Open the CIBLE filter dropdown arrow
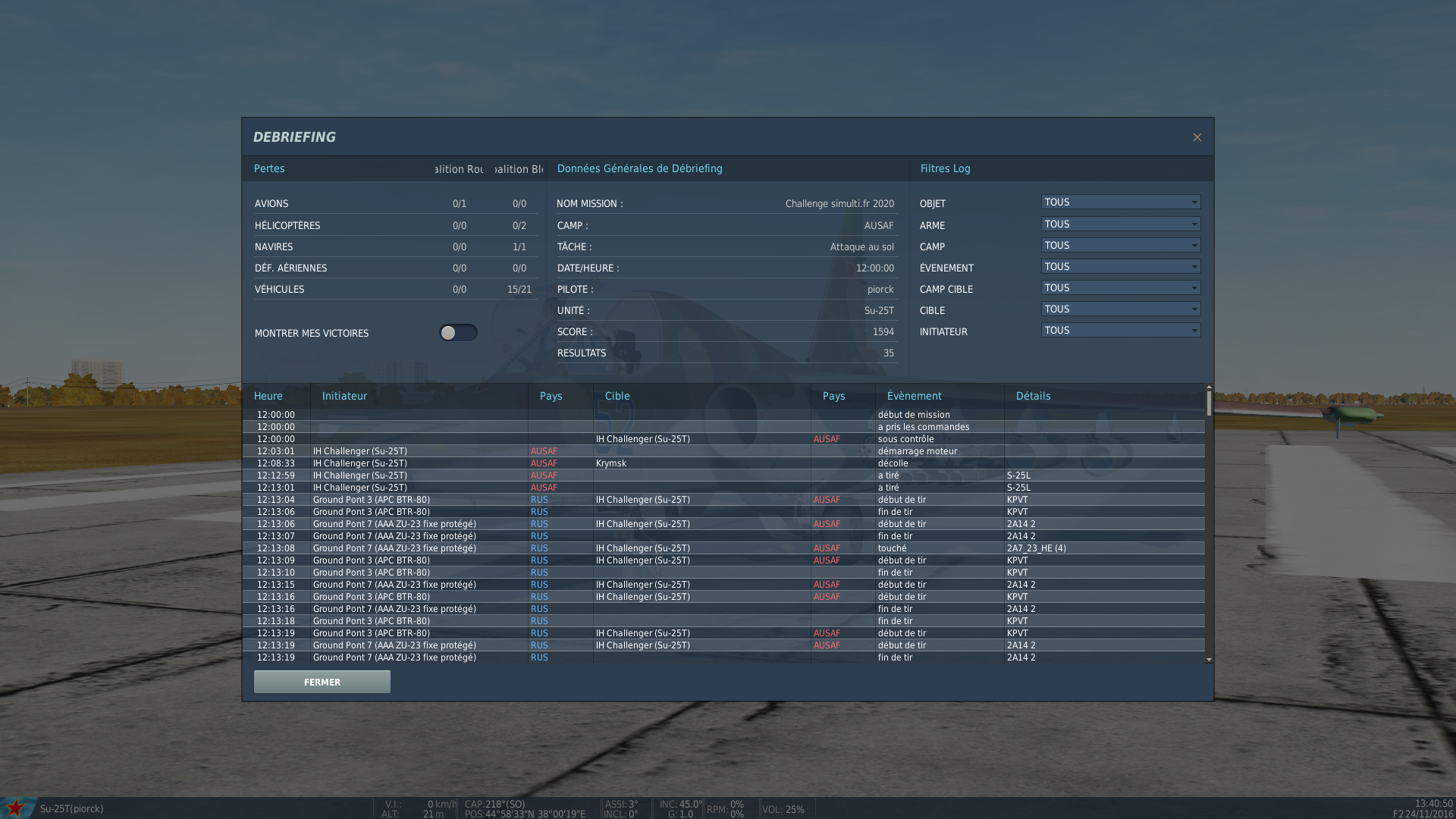1456x819 pixels. point(1194,309)
